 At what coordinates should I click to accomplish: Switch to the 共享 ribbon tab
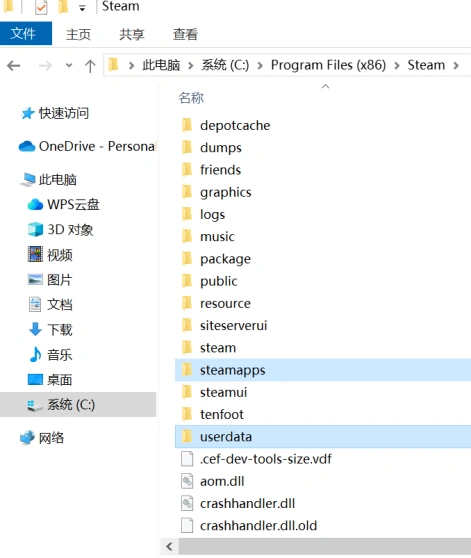132,34
